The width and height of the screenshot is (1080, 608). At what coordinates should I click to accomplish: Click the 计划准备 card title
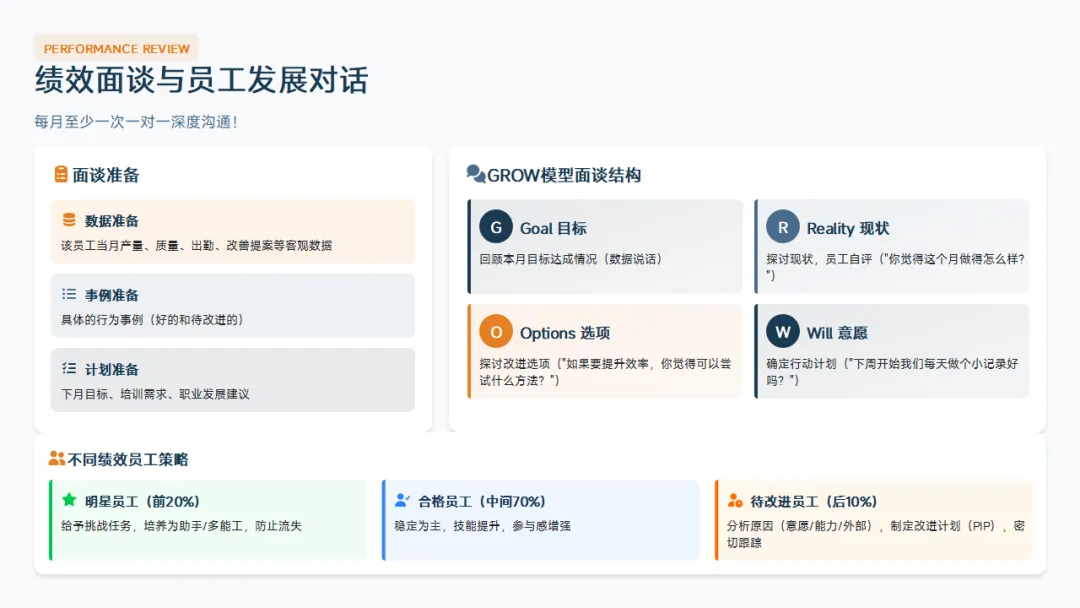pyautogui.click(x=112, y=370)
